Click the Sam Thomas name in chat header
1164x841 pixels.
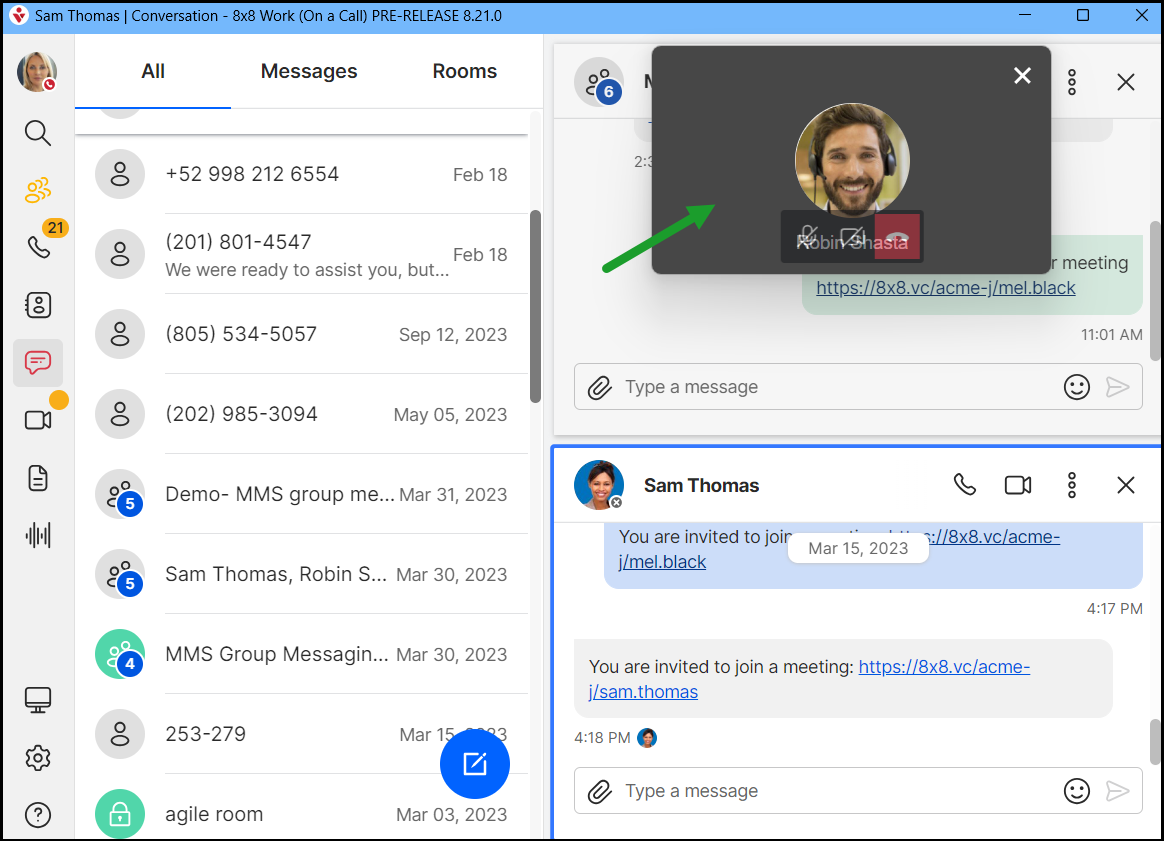pos(702,485)
